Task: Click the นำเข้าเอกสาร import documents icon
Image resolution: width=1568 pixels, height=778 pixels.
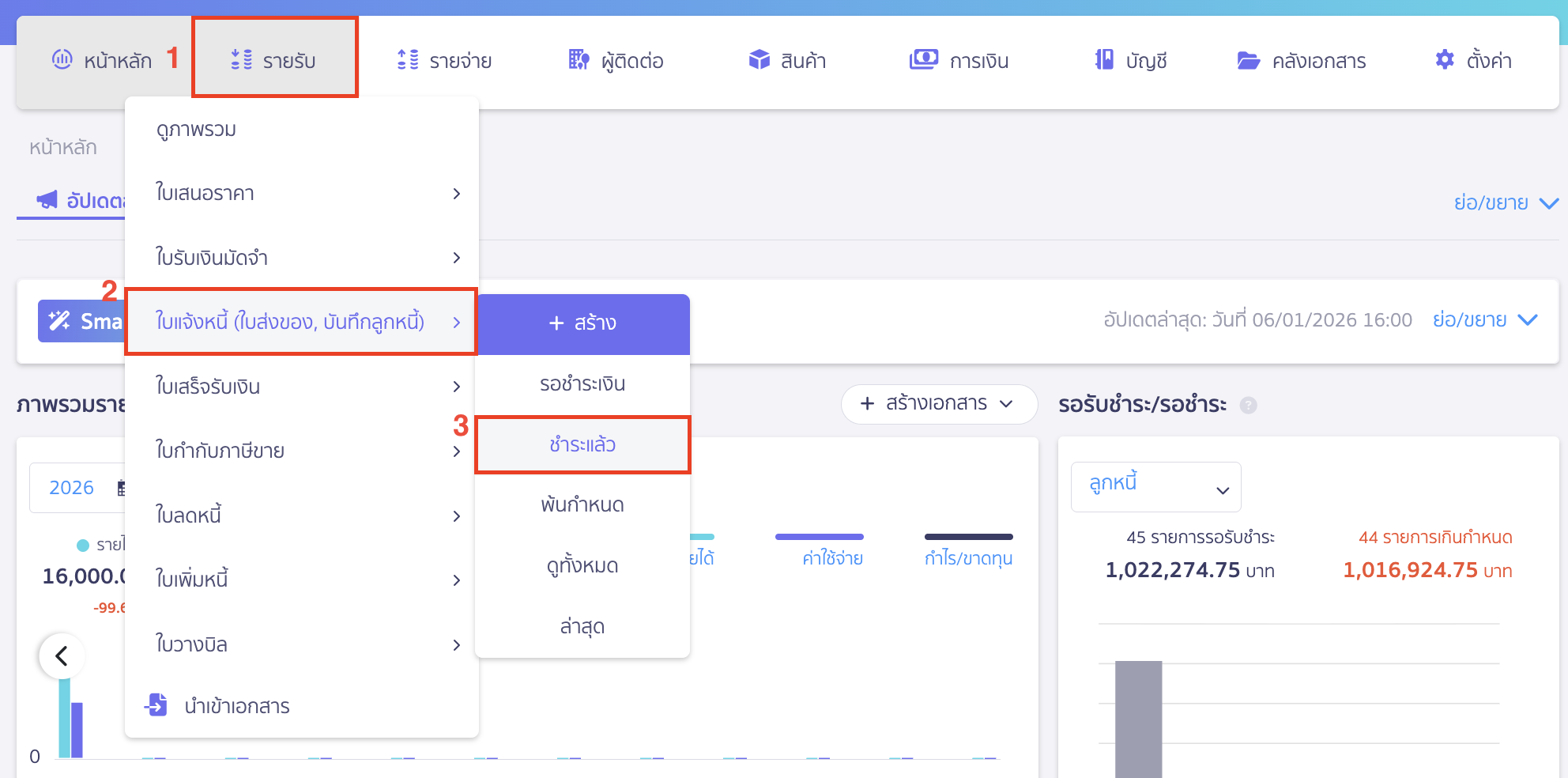Action: pyautogui.click(x=157, y=704)
